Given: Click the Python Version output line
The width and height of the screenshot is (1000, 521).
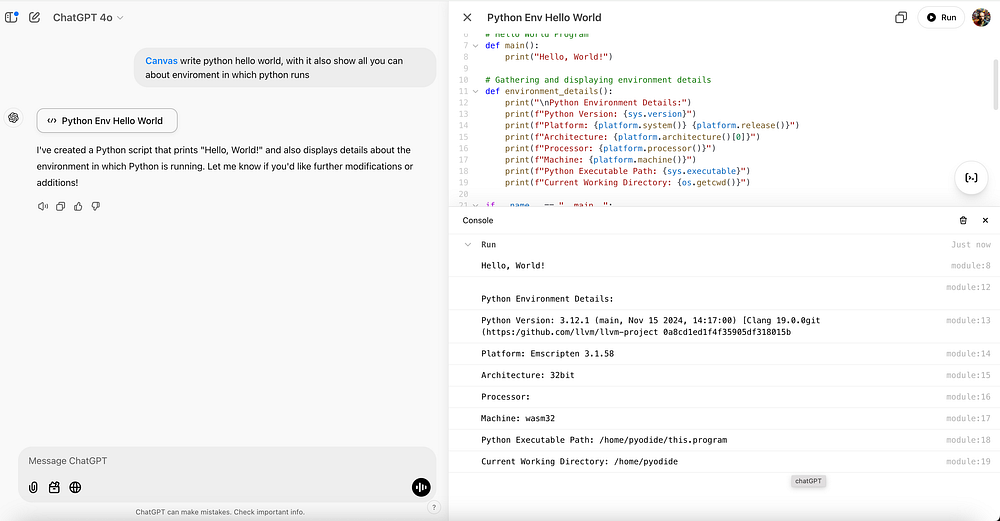Looking at the screenshot, I should (651, 327).
